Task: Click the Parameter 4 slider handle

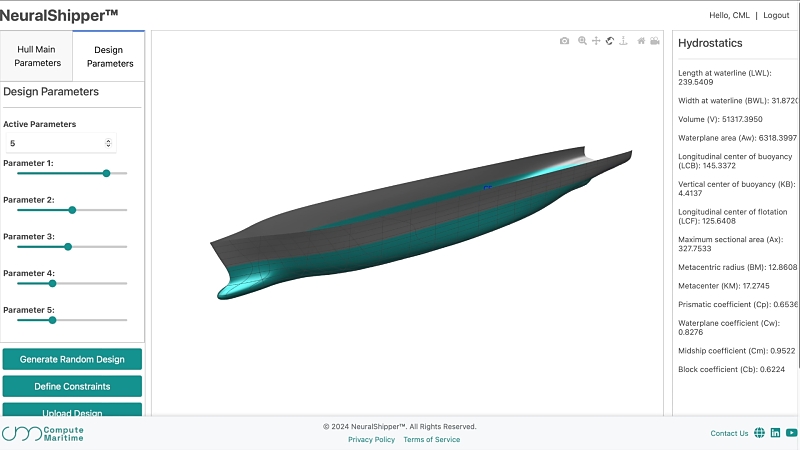Action: 52,284
